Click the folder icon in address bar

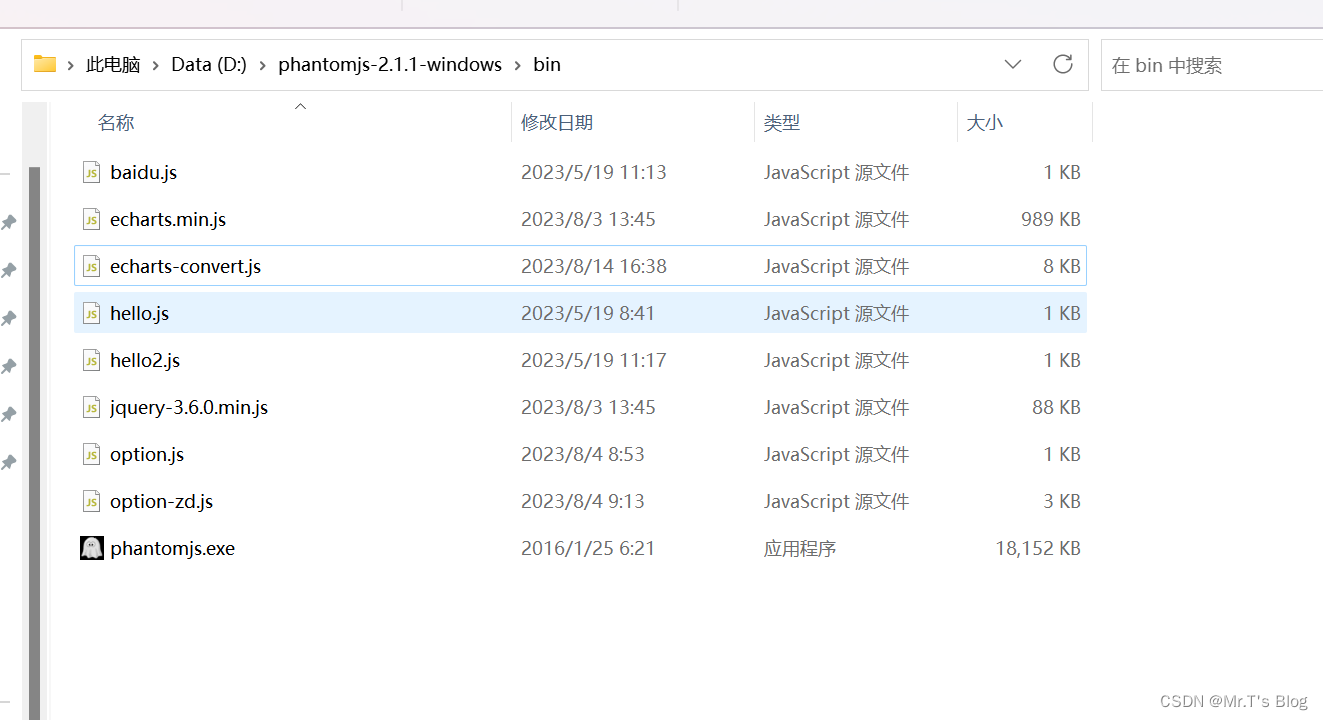[x=44, y=64]
